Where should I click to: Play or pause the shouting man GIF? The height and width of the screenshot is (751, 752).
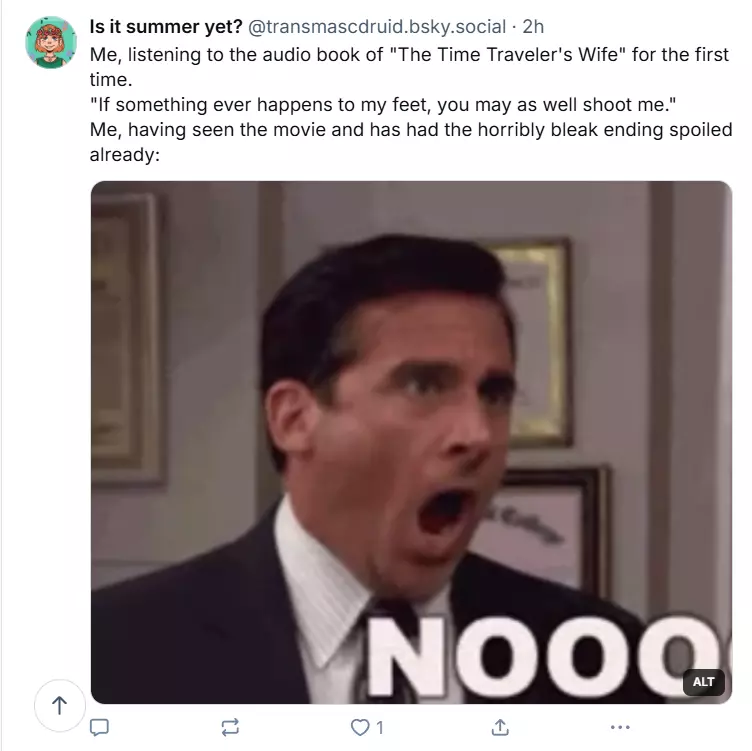tap(411, 442)
